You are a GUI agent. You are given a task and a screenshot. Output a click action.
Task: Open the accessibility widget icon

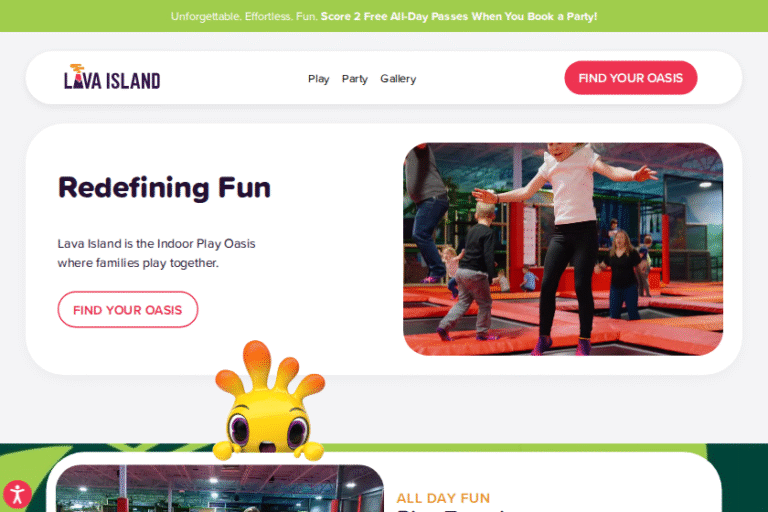pyautogui.click(x=17, y=494)
